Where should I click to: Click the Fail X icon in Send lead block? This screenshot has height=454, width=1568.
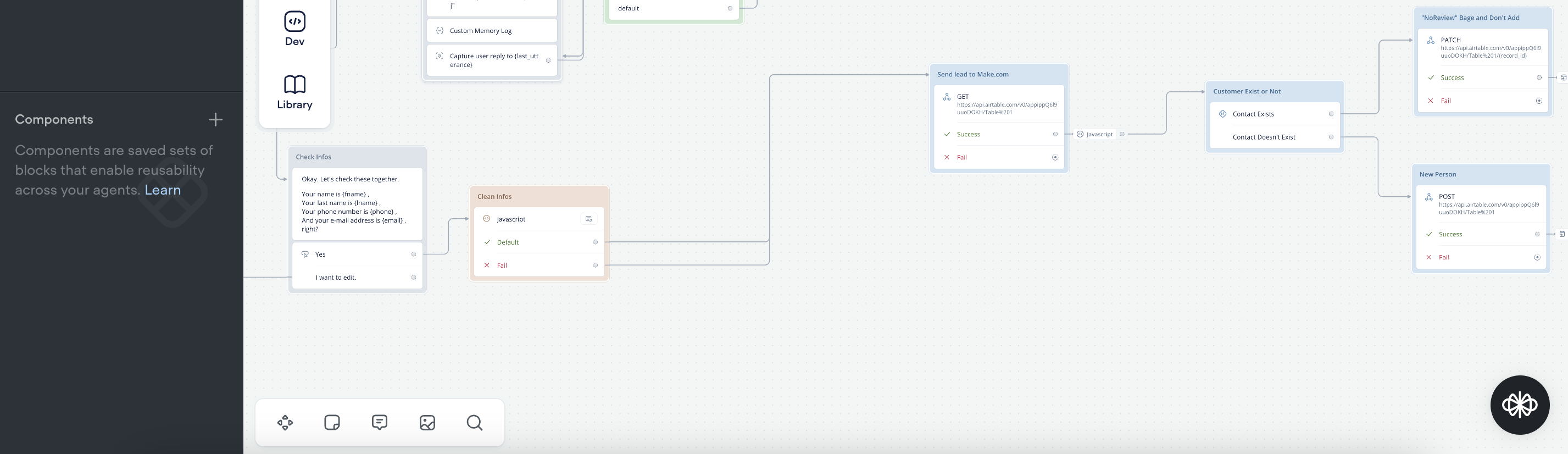point(947,157)
